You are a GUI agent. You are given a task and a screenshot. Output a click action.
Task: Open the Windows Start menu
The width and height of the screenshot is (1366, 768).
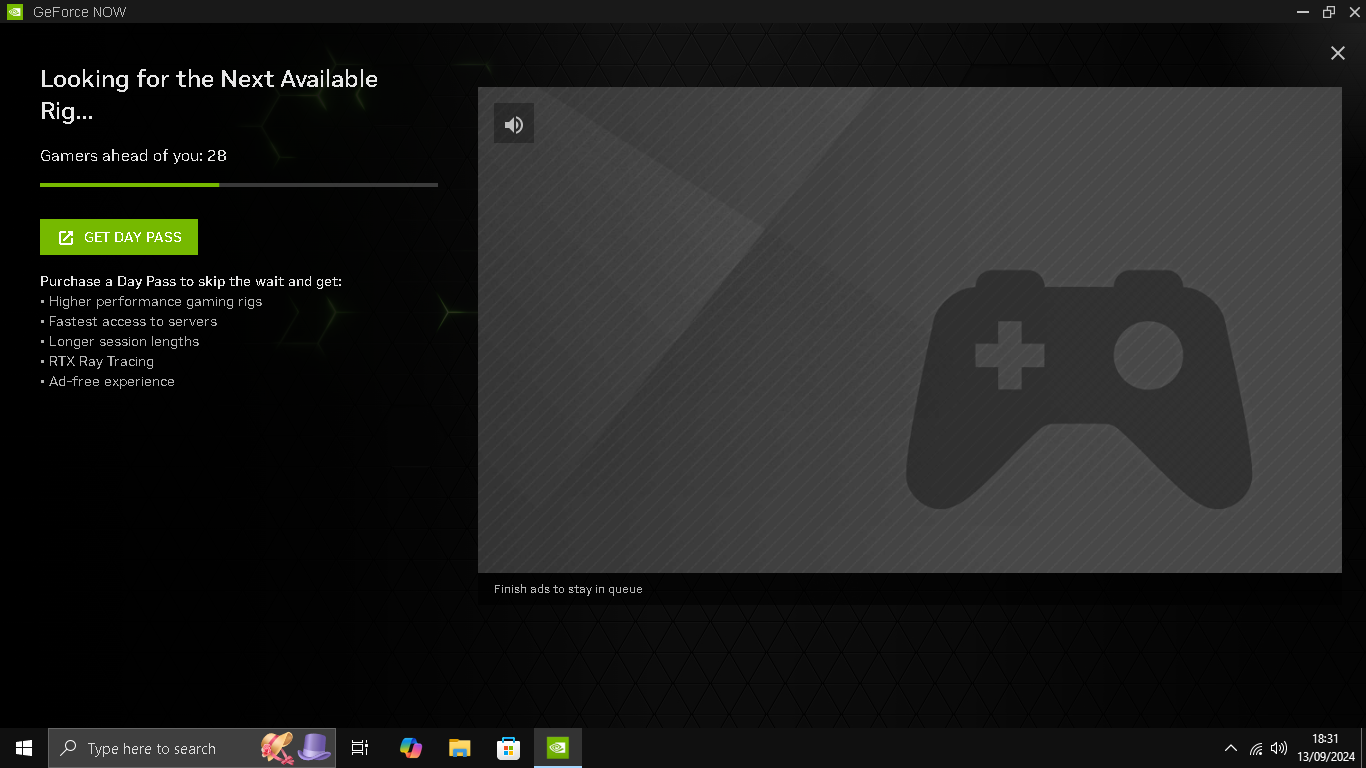click(x=24, y=748)
